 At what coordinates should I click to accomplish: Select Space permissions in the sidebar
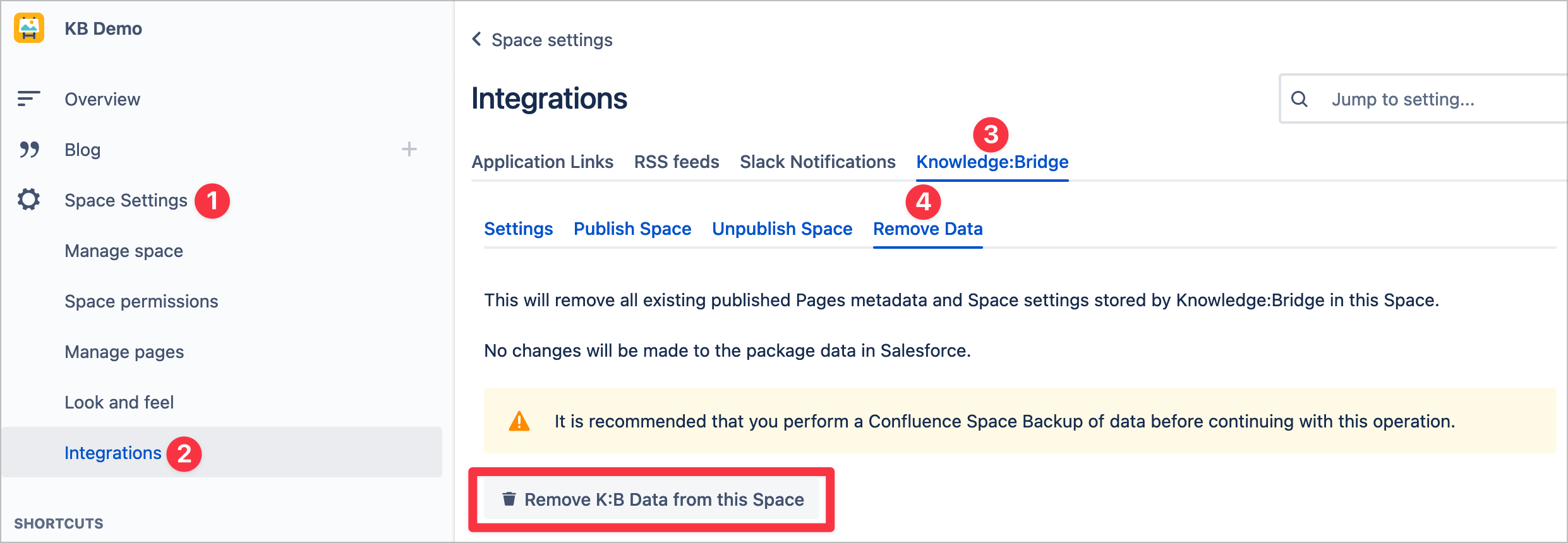[142, 301]
